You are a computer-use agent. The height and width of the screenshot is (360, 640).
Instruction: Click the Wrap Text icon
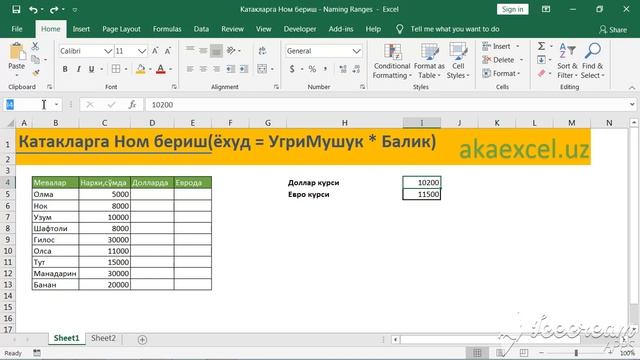point(262,51)
